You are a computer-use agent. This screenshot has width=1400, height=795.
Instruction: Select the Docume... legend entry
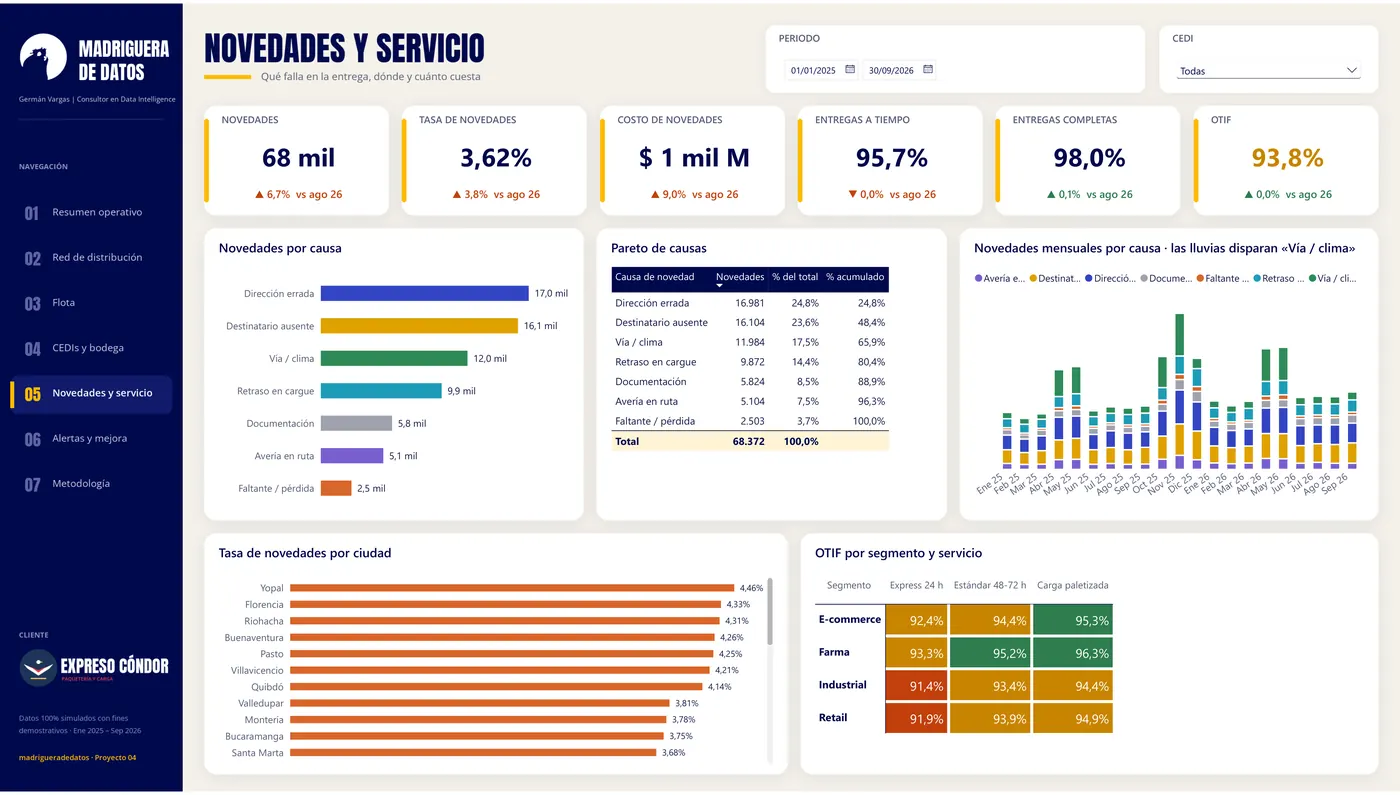tap(1164, 279)
